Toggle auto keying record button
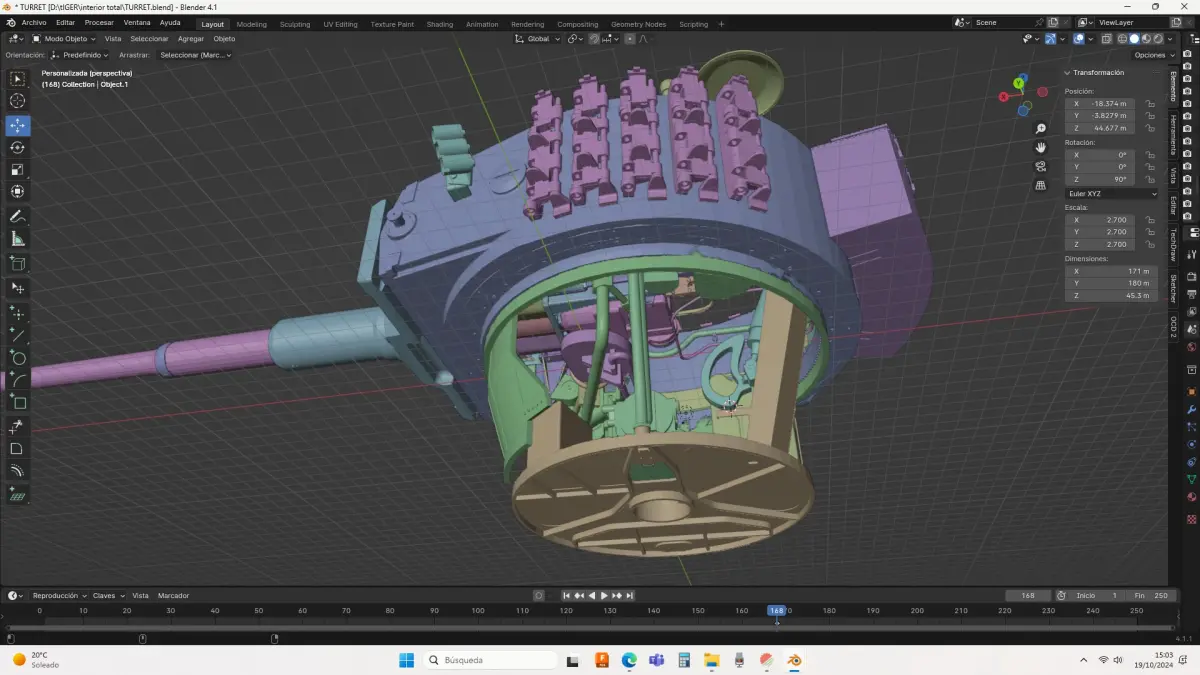The width and height of the screenshot is (1200, 675). pos(539,595)
